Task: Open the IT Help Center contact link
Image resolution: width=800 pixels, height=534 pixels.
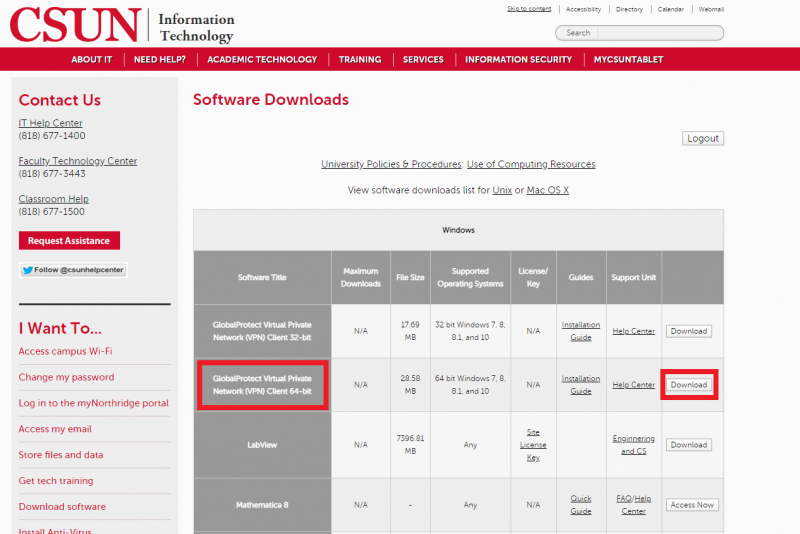Action: tap(50, 123)
